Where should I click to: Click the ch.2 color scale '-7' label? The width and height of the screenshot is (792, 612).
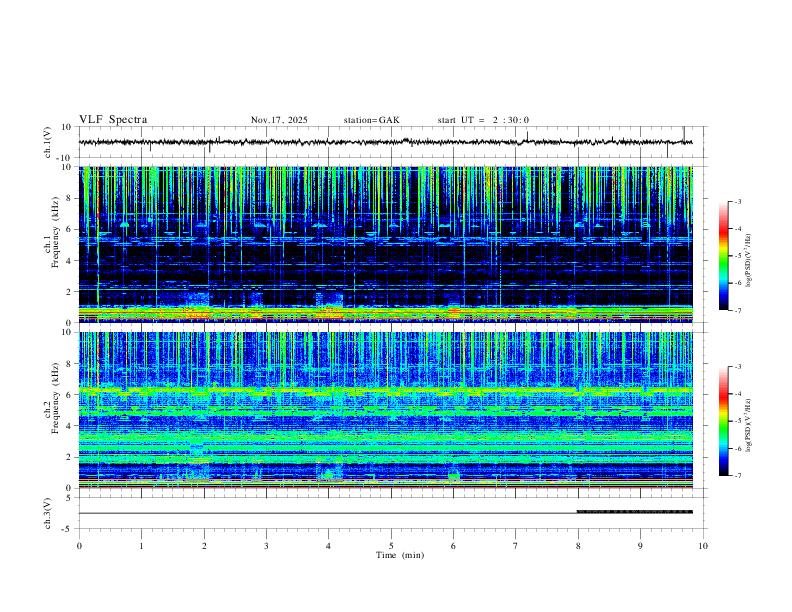pyautogui.click(x=737, y=476)
